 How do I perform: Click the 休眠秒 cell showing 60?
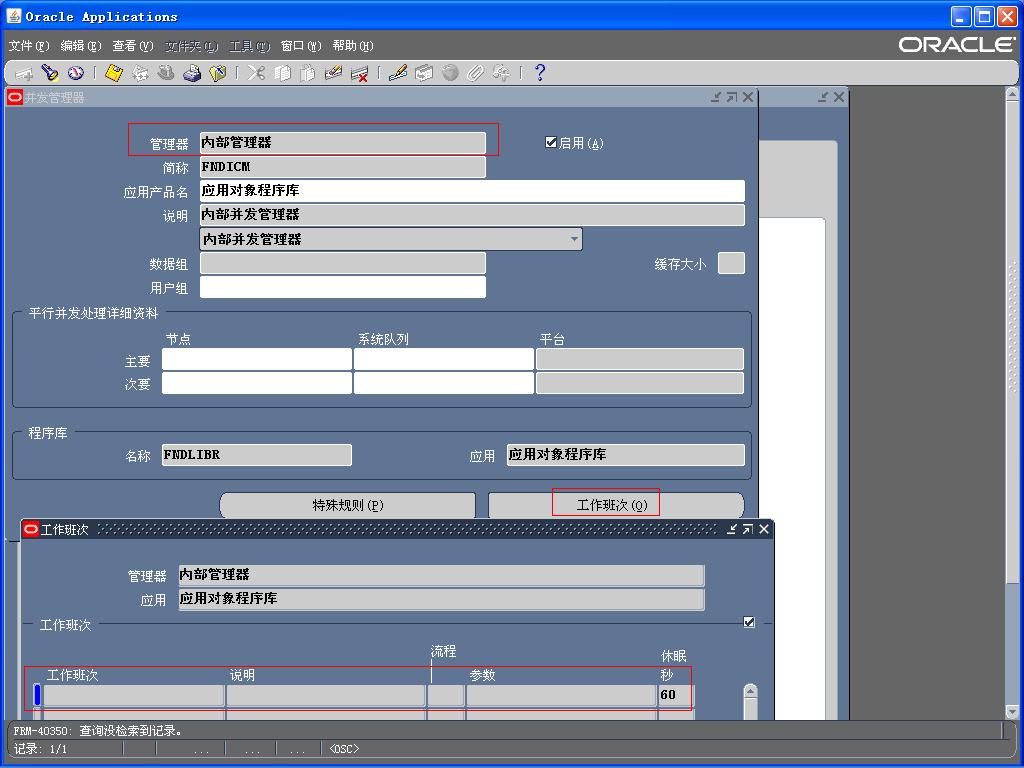point(677,695)
